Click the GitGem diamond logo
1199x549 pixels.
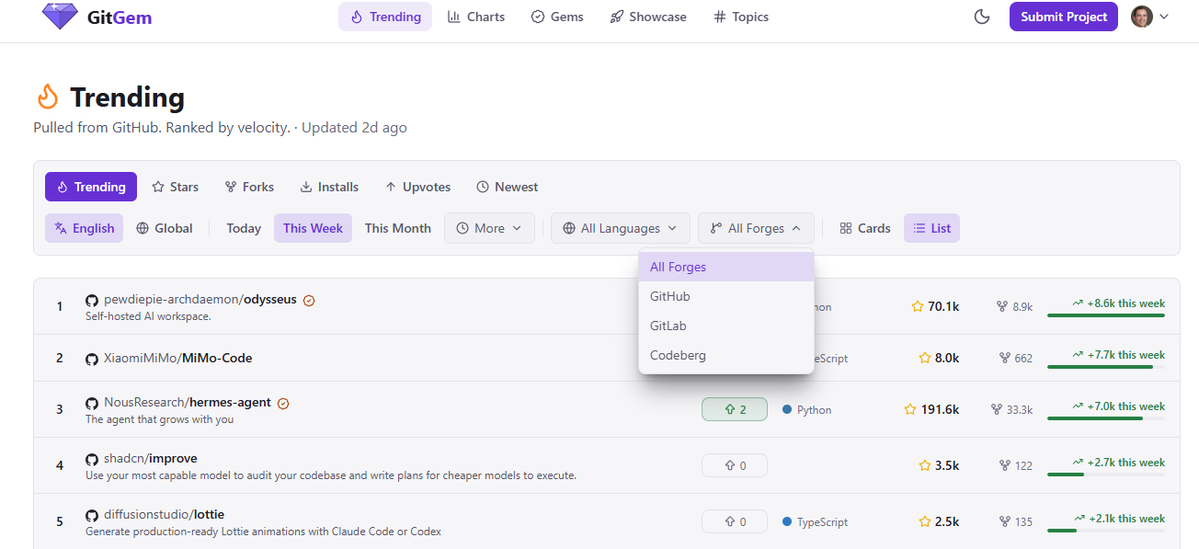point(60,16)
